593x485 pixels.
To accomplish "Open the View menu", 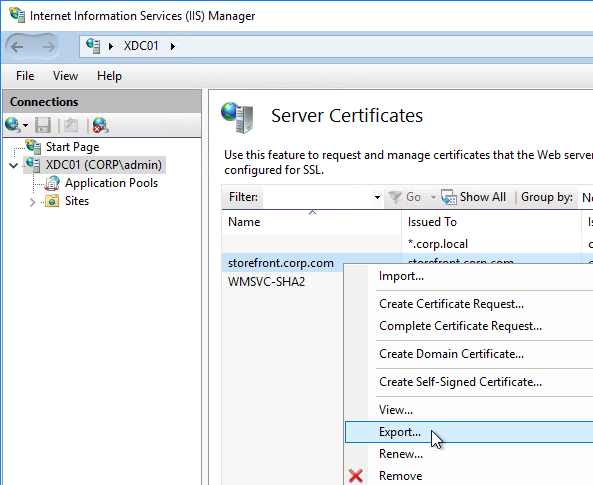I will point(65,76).
